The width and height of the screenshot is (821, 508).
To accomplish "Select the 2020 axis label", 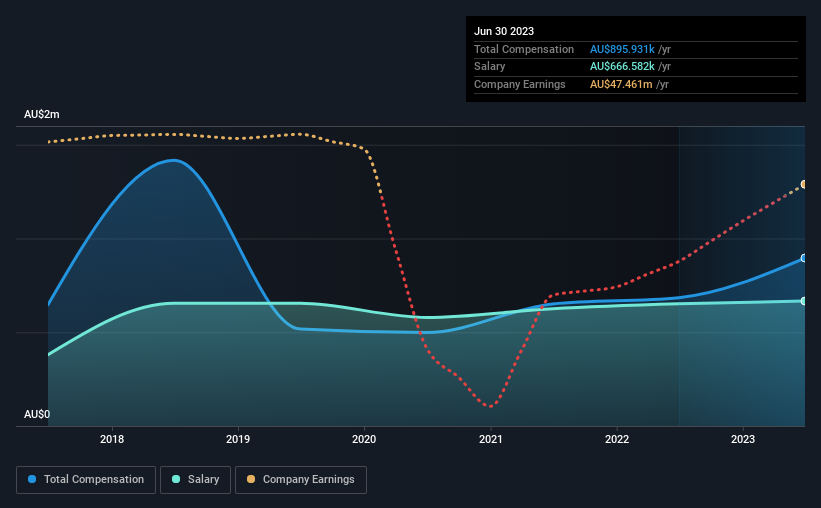I will coord(364,439).
